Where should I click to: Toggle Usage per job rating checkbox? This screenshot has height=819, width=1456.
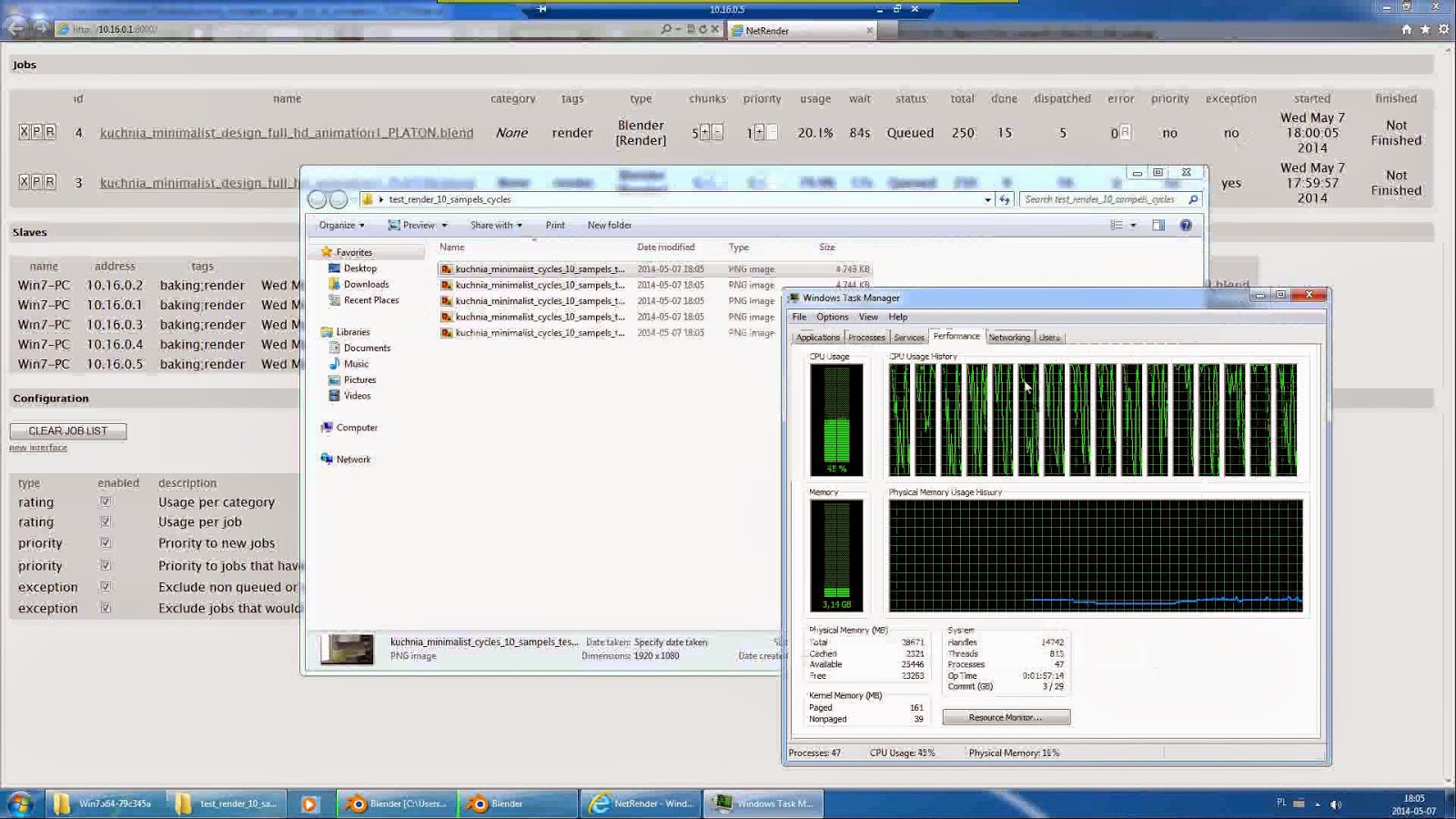pyautogui.click(x=106, y=521)
